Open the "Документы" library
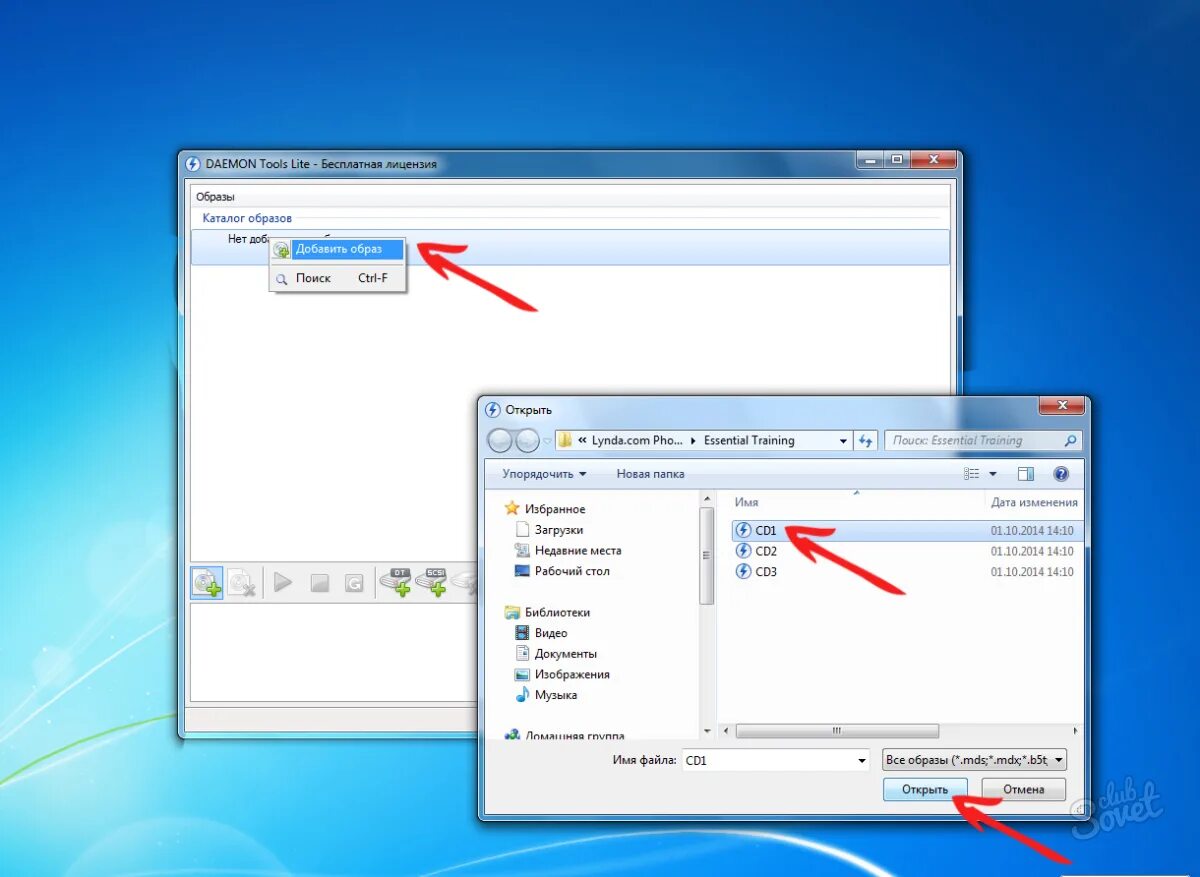Image resolution: width=1200 pixels, height=877 pixels. 556,654
